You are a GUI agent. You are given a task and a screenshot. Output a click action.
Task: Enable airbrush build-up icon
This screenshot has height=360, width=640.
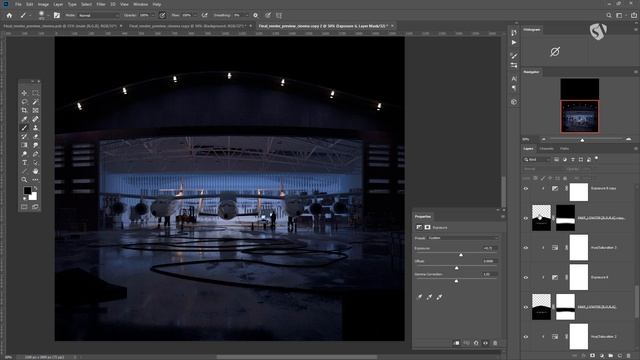(x=204, y=15)
